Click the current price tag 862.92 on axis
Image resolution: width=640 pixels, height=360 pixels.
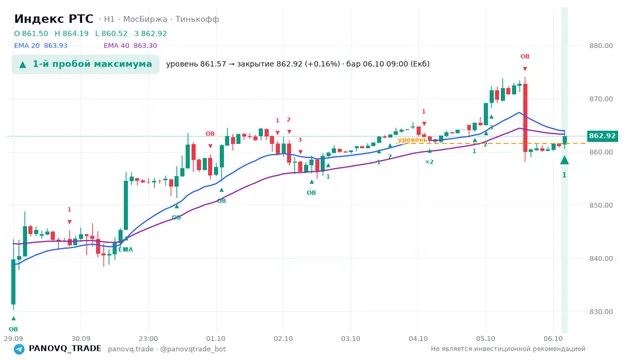602,136
